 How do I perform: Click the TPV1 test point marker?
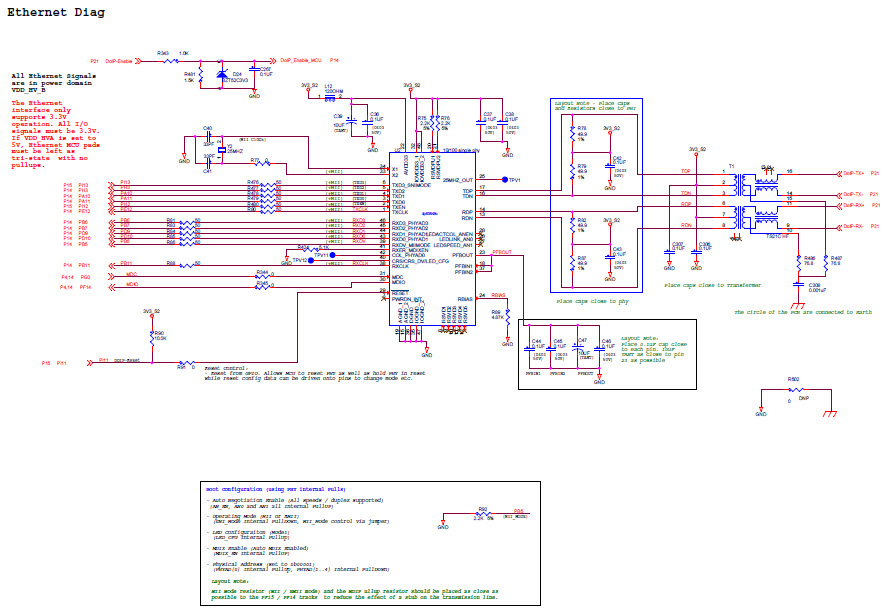[x=505, y=179]
